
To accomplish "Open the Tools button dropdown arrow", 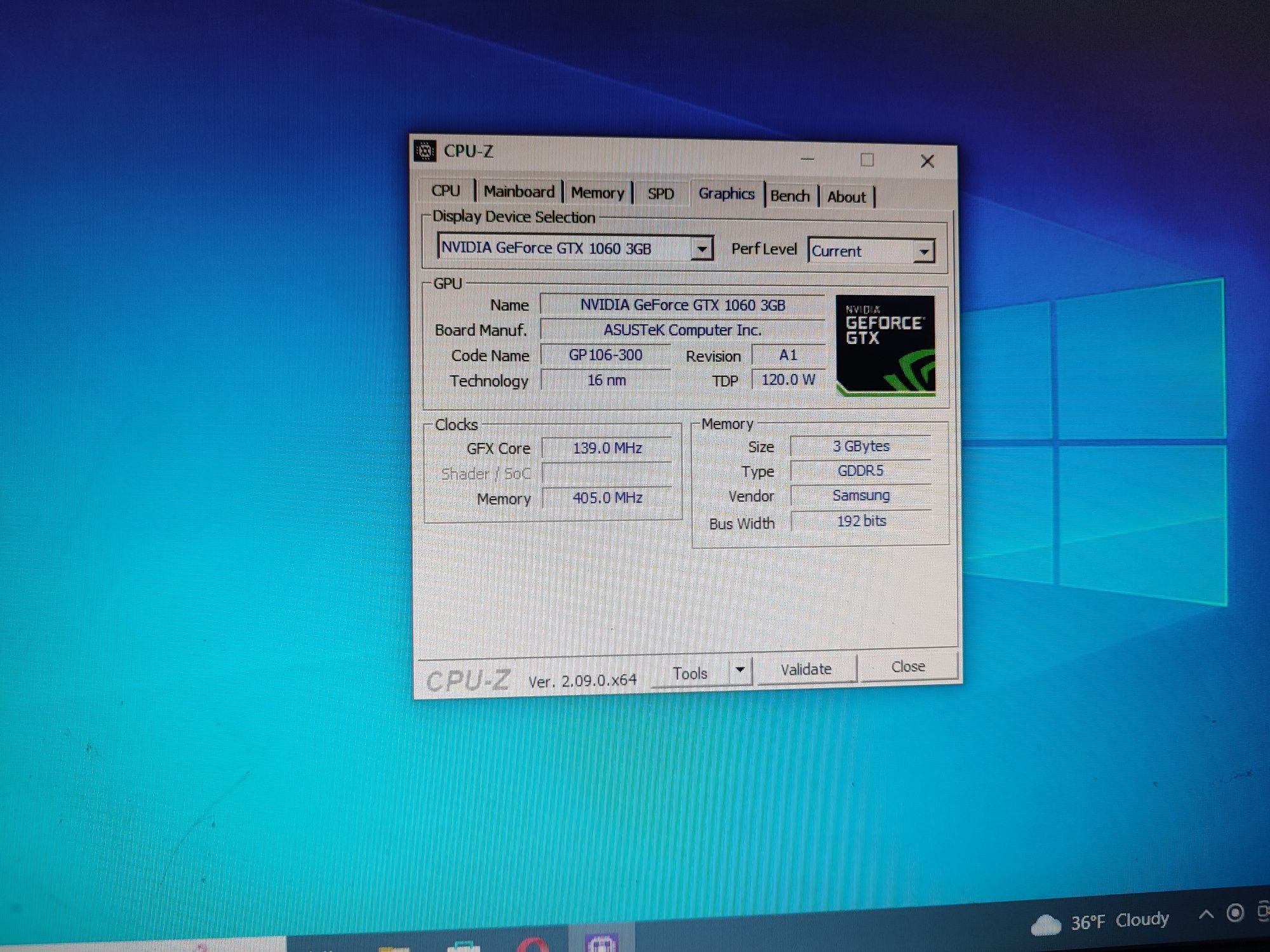I will [x=740, y=670].
